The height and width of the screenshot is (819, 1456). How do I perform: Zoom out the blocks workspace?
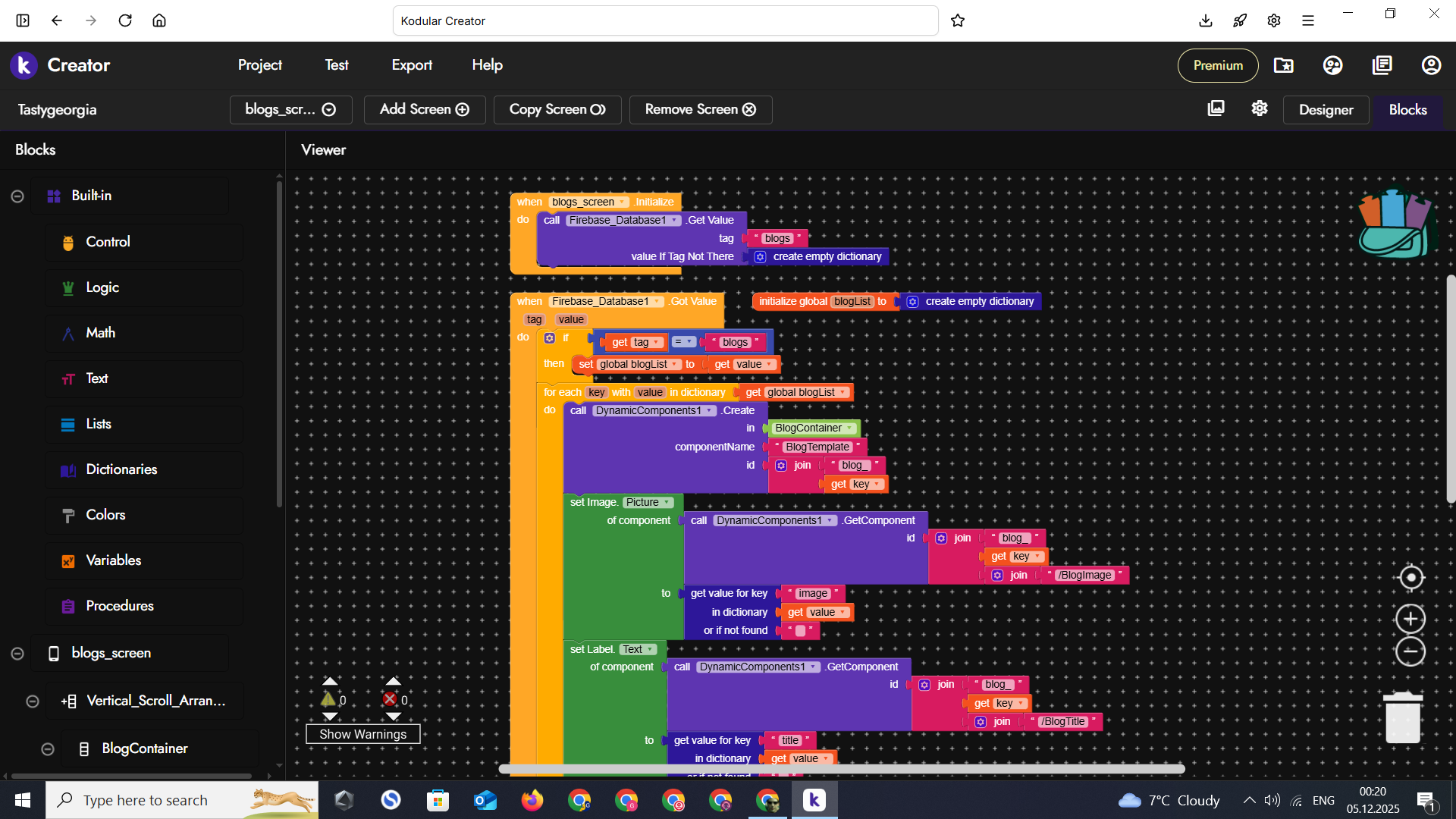pyautogui.click(x=1410, y=651)
